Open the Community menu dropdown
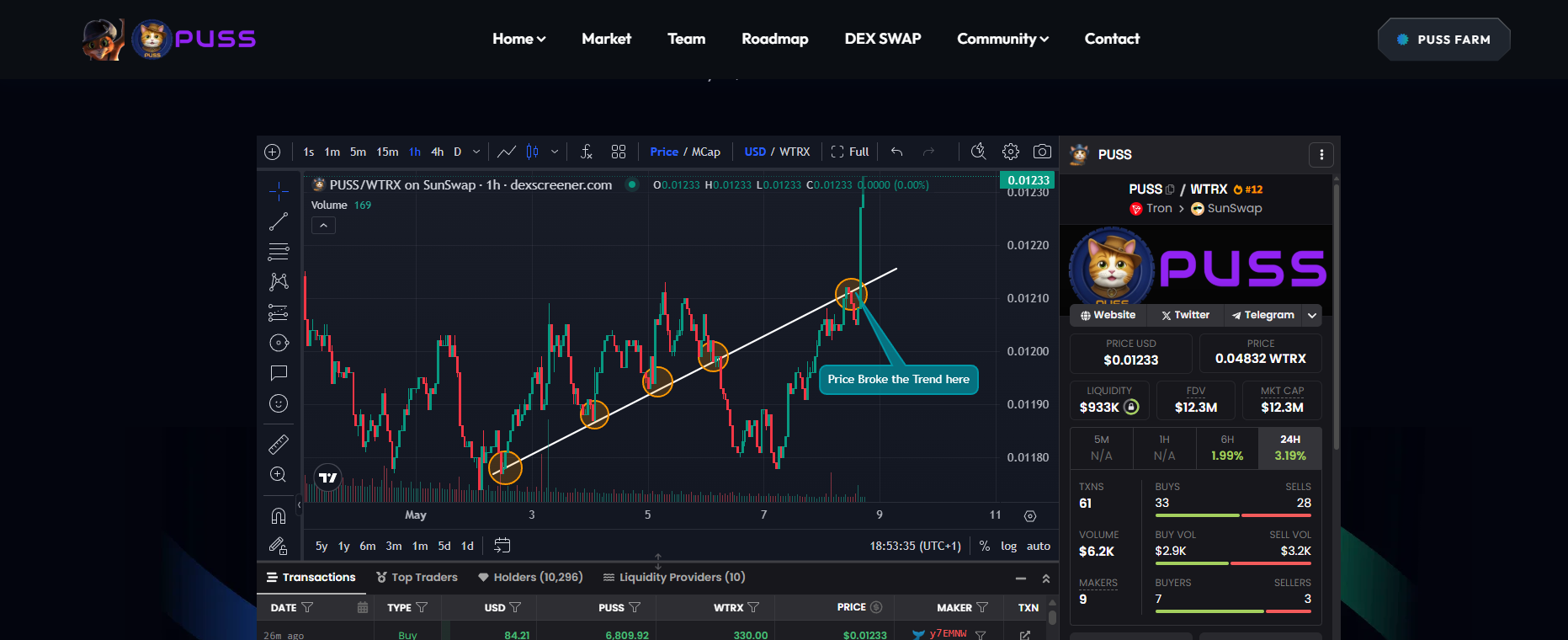Viewport: 1568px width, 640px height. (1002, 39)
